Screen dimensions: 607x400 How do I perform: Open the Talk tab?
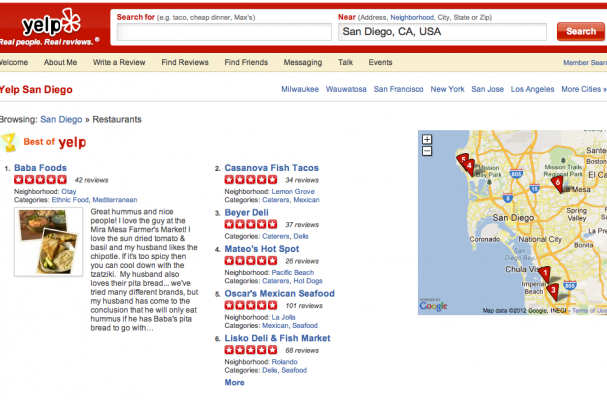(x=345, y=62)
